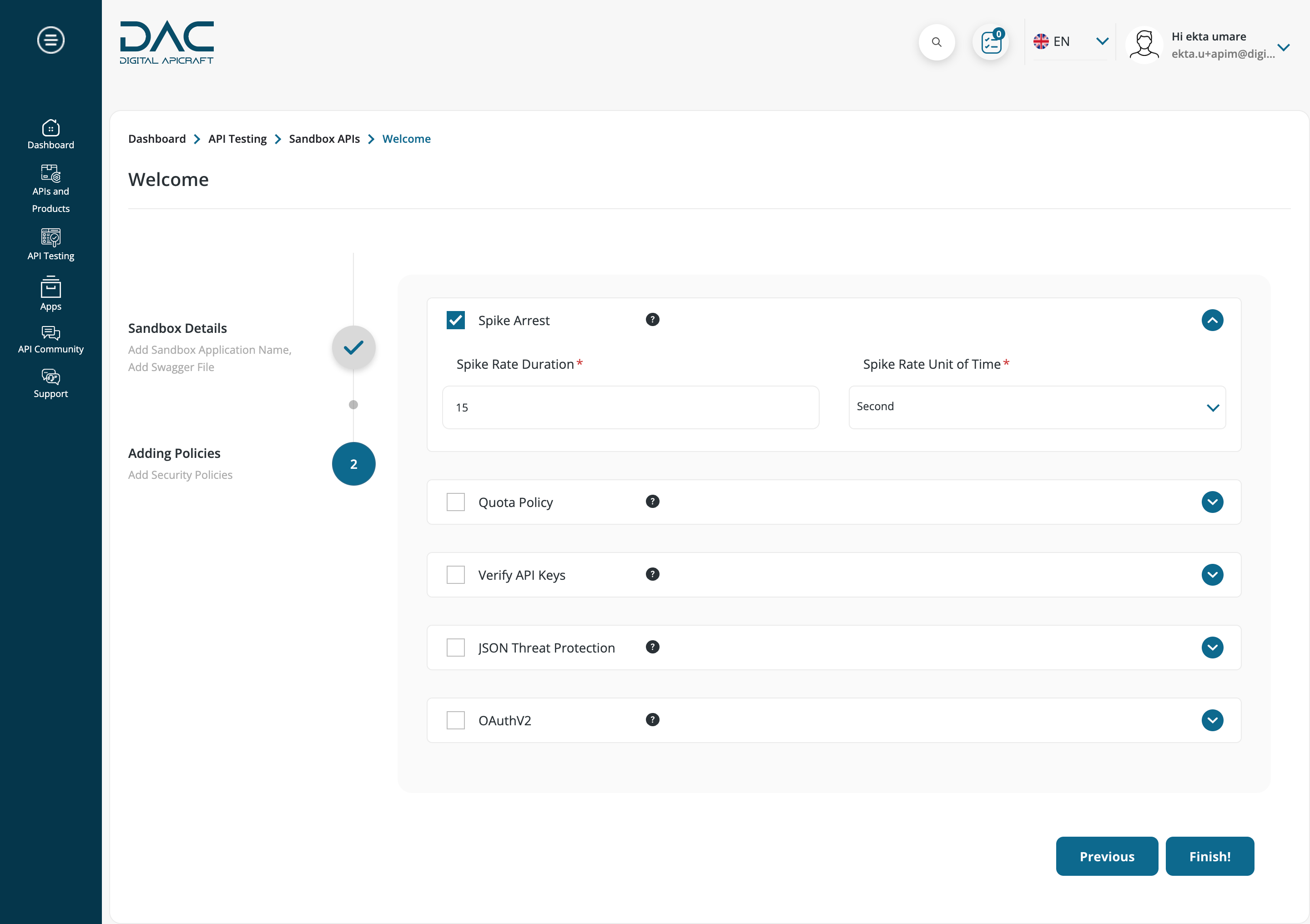Focus the Spike Rate Duration field

click(630, 407)
